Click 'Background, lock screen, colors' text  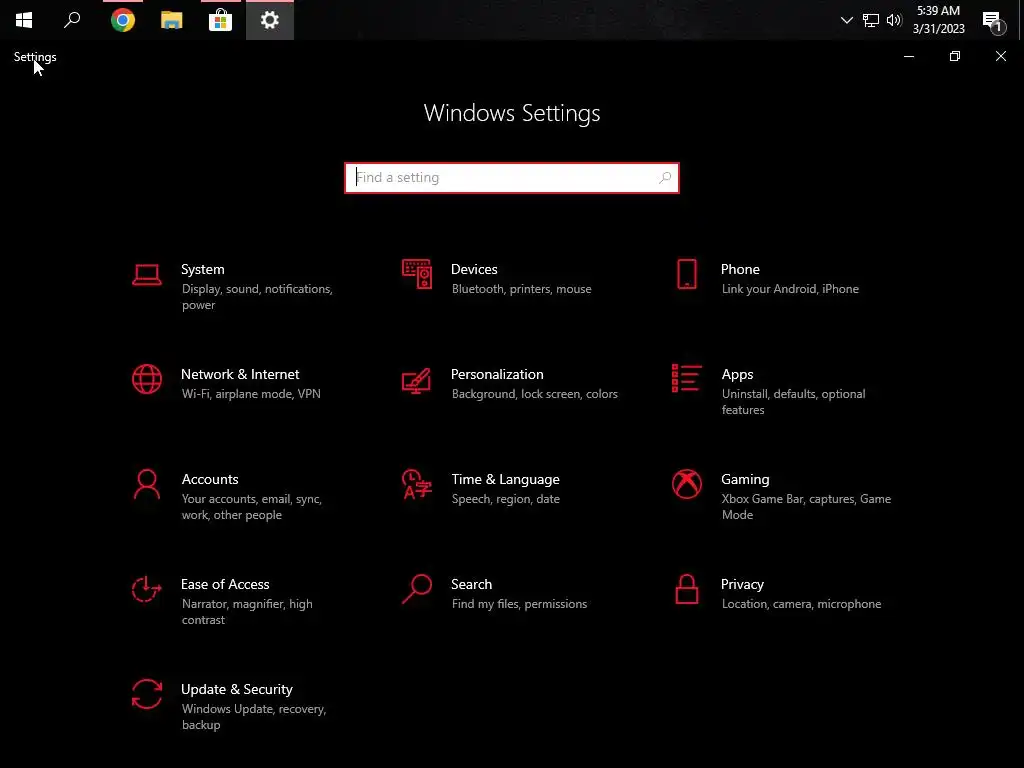point(534,394)
